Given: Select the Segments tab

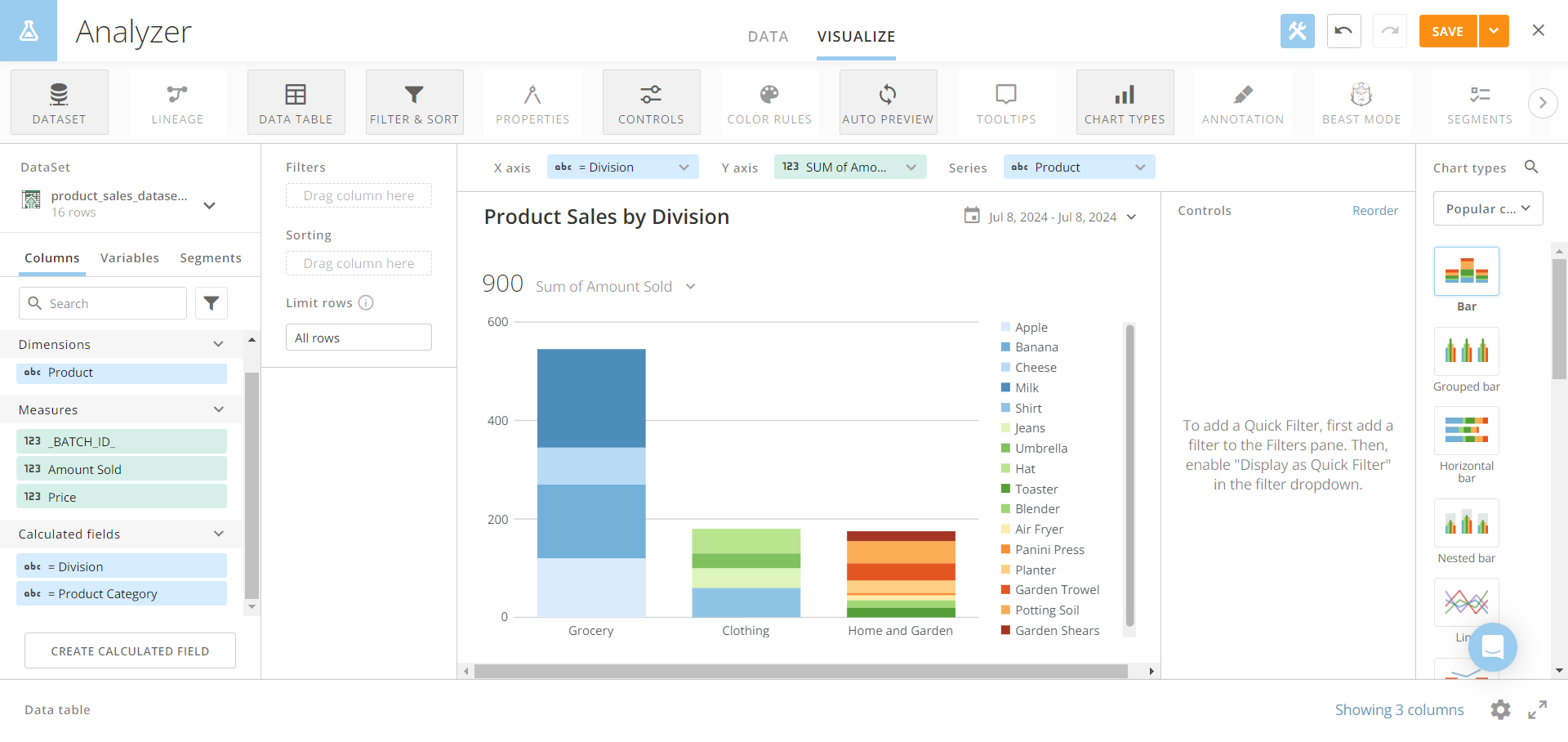Looking at the screenshot, I should click(x=211, y=257).
